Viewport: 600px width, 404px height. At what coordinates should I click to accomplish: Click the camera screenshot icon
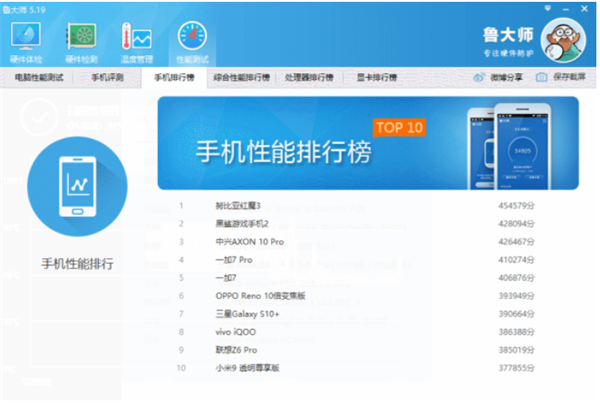coord(541,77)
